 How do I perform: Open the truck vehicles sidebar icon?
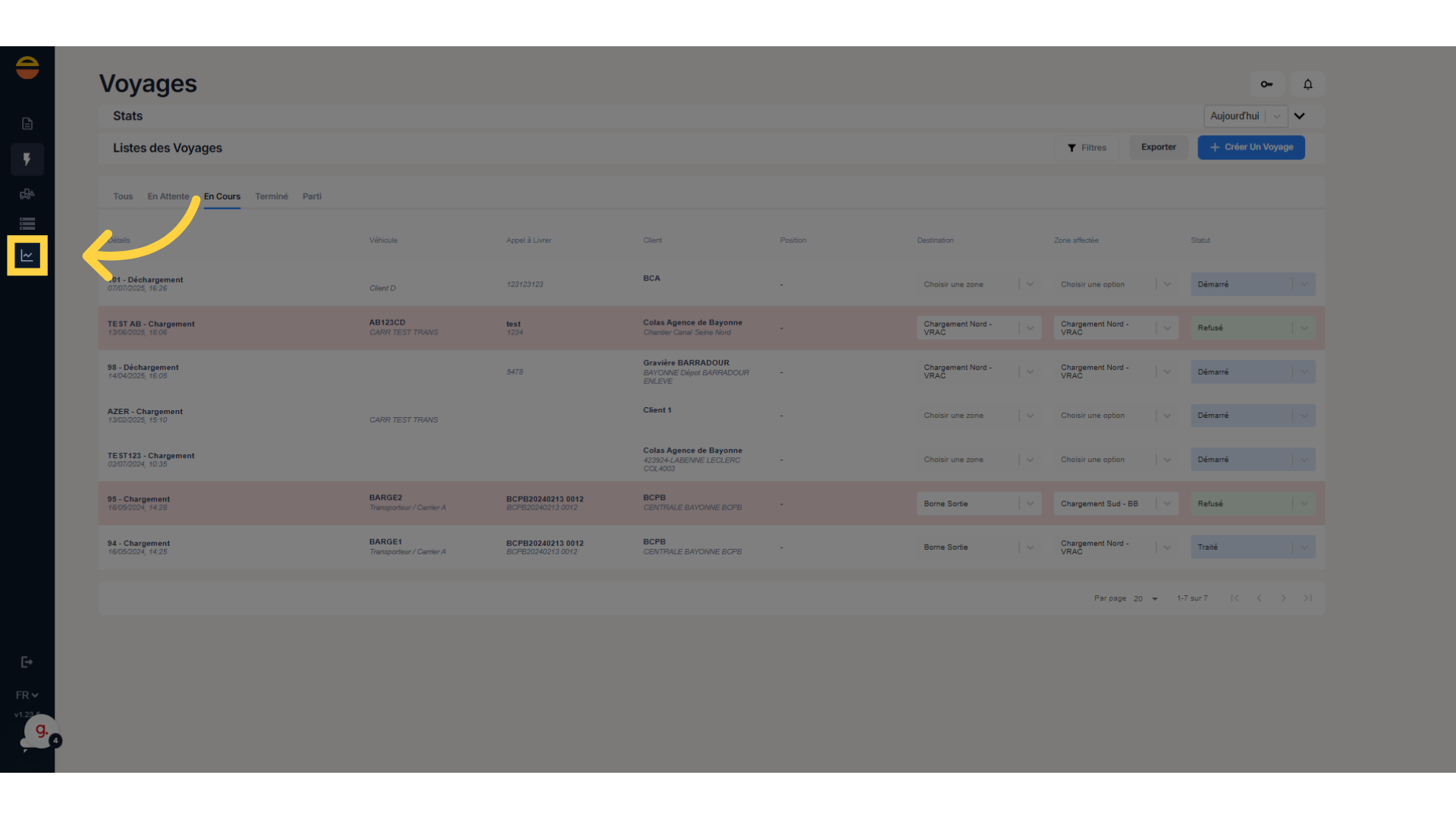(27, 194)
